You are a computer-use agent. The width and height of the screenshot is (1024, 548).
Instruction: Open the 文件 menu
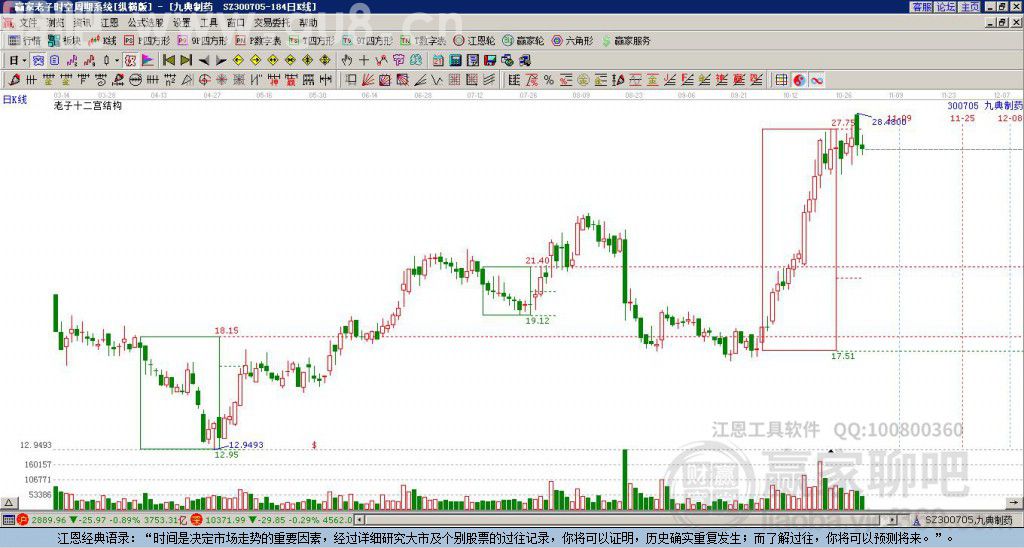[28, 22]
